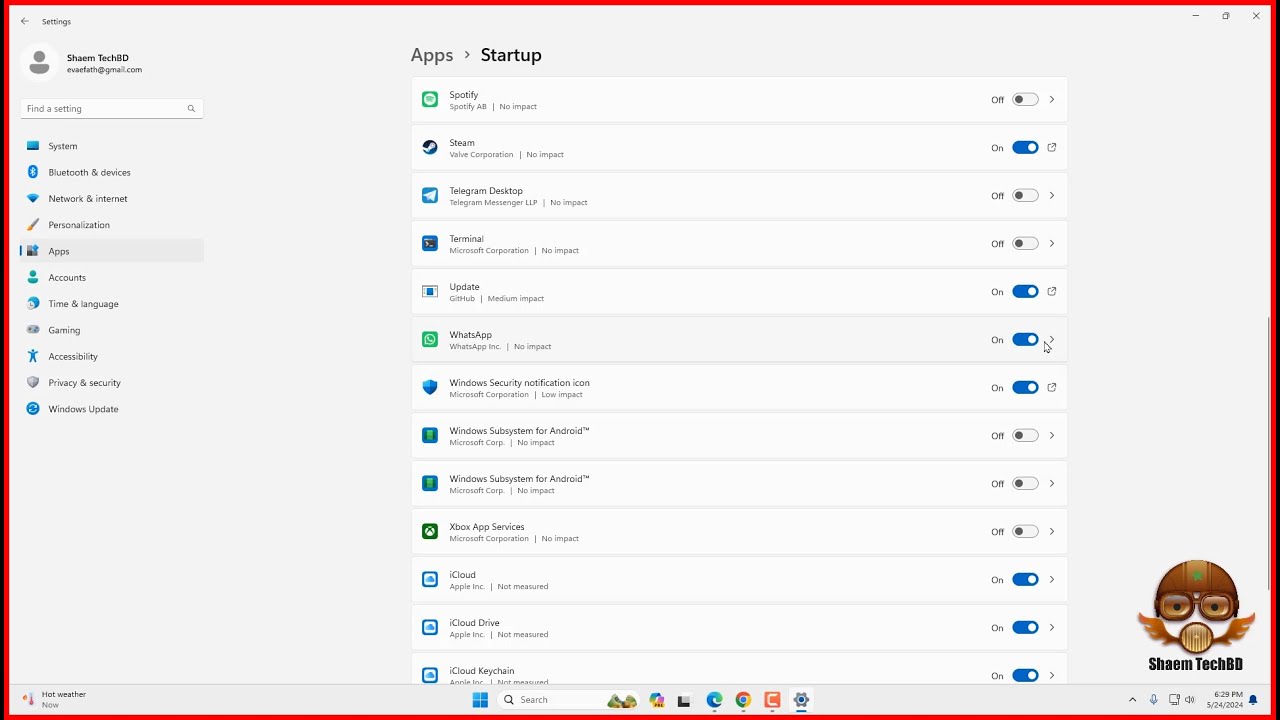1280x720 pixels.
Task: Open Network & internet settings
Action: [111, 199]
